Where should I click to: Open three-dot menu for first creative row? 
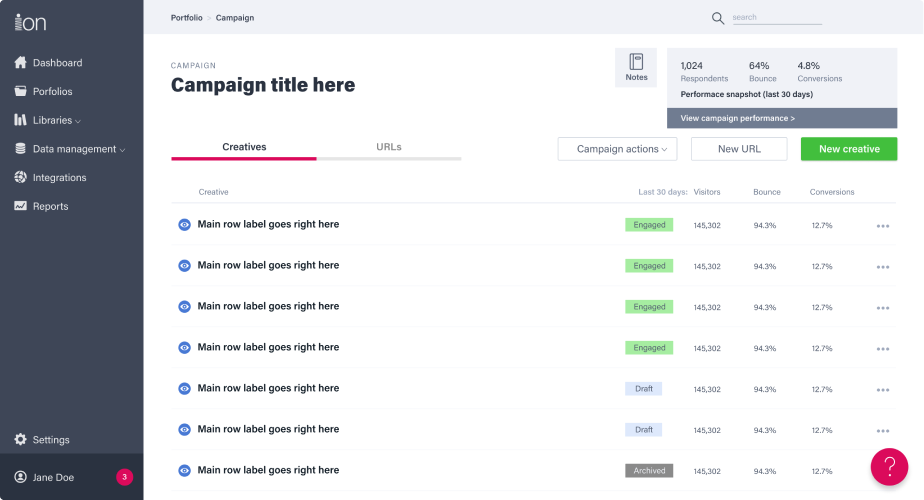[883, 226]
